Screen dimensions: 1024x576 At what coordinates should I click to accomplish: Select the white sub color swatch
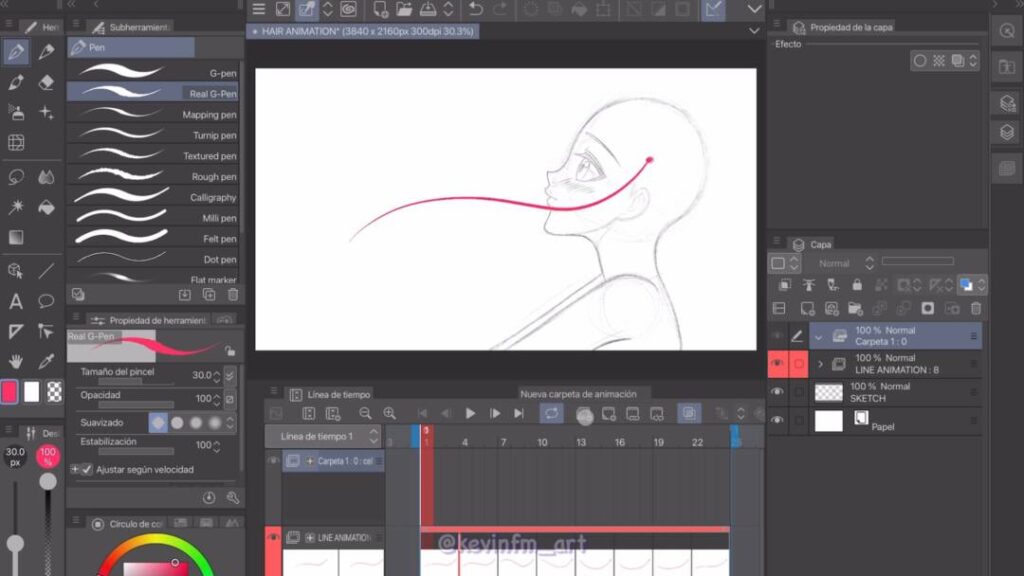point(31,392)
